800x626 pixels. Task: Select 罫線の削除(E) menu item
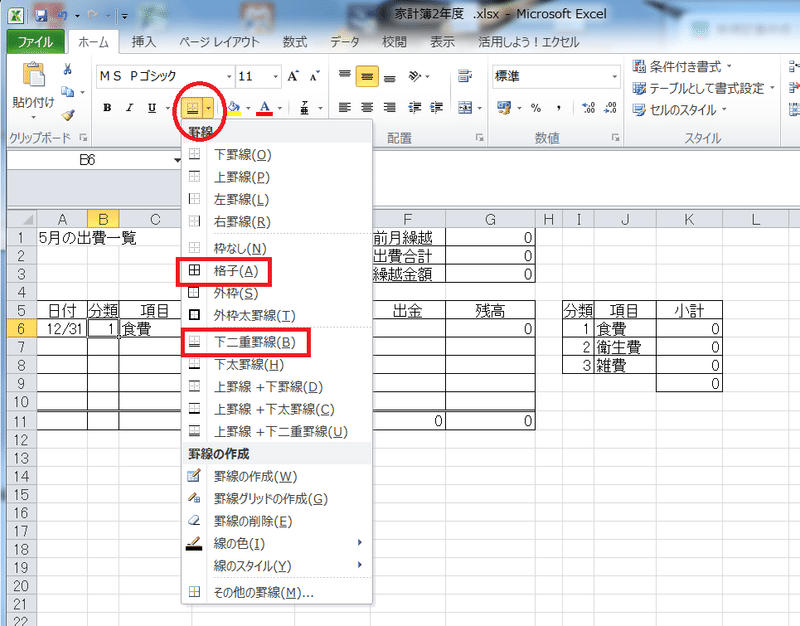(276, 521)
